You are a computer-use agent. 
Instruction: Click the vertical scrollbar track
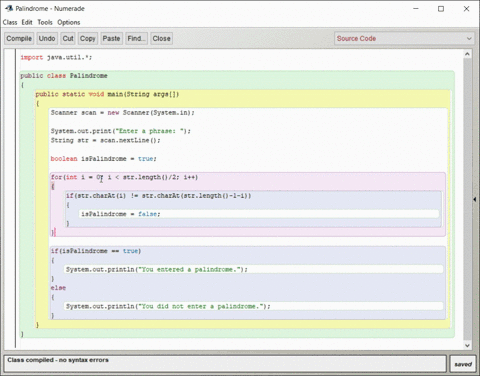(x=467, y=200)
